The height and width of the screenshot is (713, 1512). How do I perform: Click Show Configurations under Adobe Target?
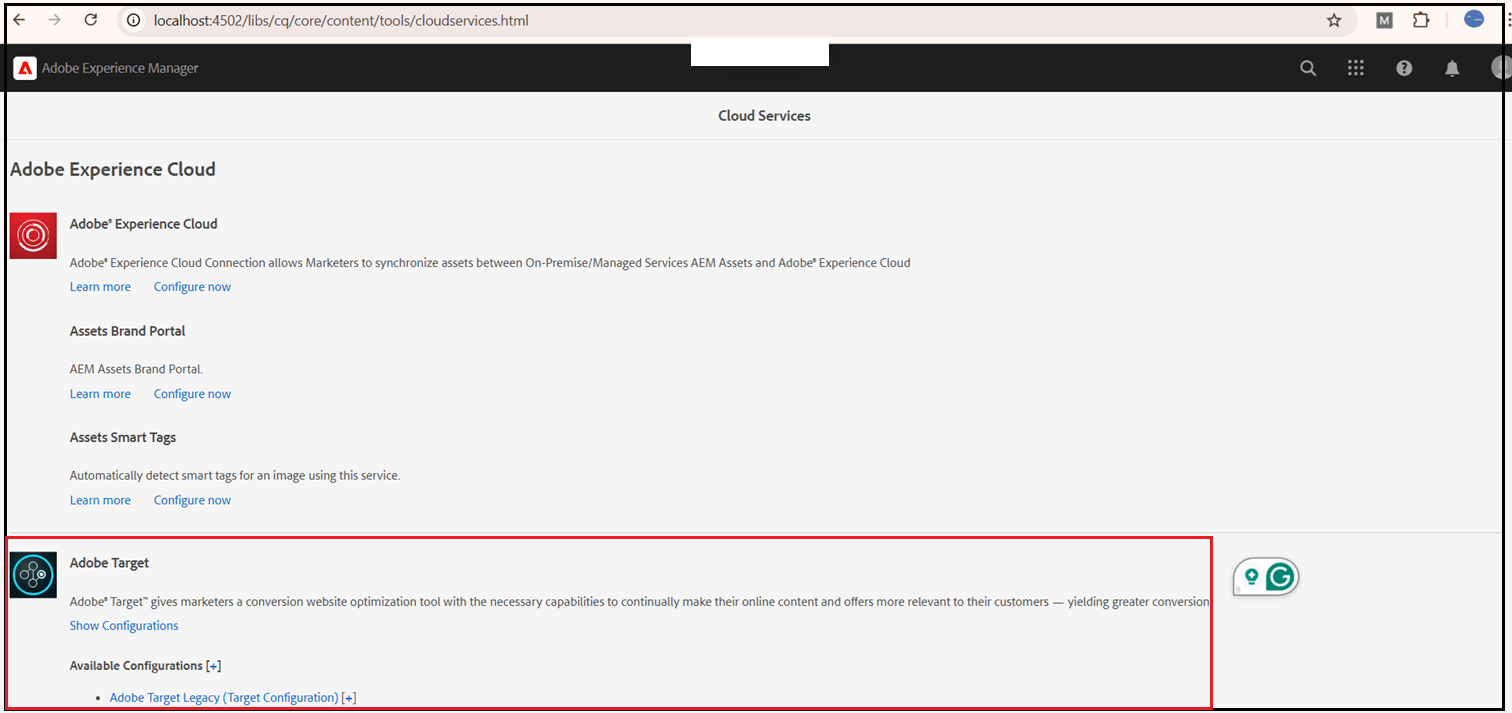coord(124,626)
